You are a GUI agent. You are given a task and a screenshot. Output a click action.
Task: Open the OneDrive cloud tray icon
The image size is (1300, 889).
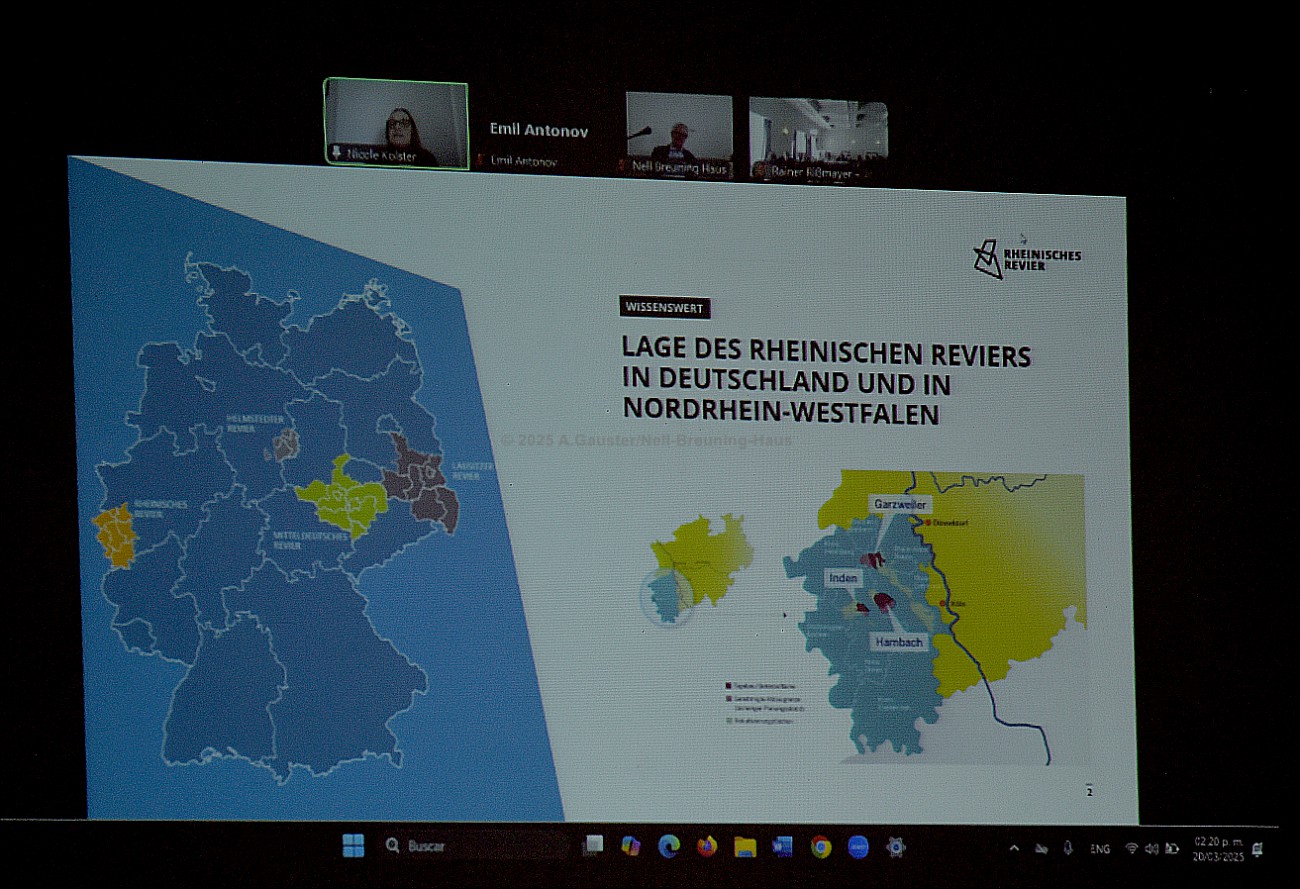coord(1041,848)
